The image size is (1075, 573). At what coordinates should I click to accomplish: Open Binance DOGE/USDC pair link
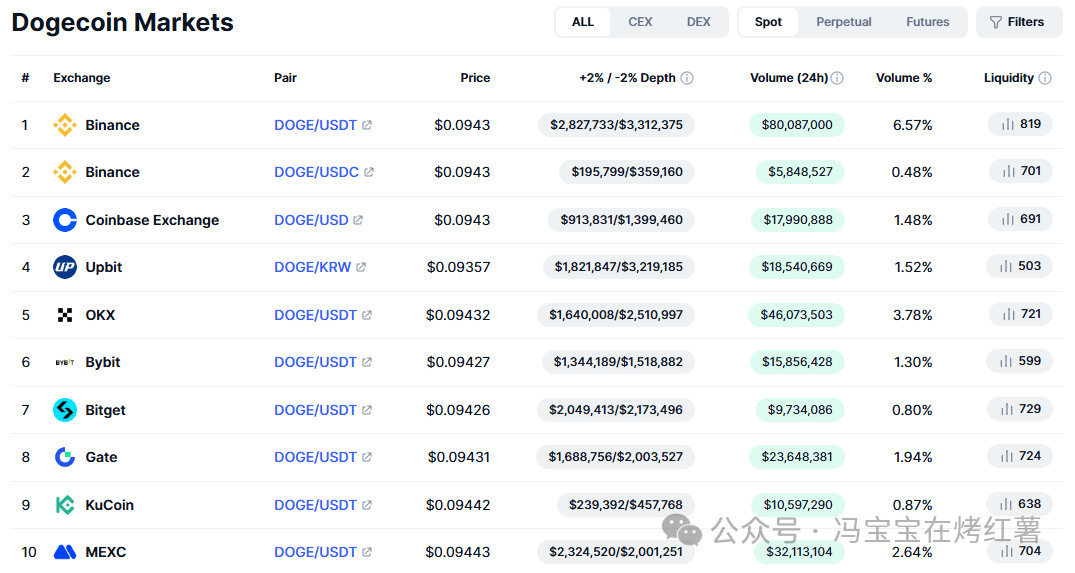(x=317, y=172)
